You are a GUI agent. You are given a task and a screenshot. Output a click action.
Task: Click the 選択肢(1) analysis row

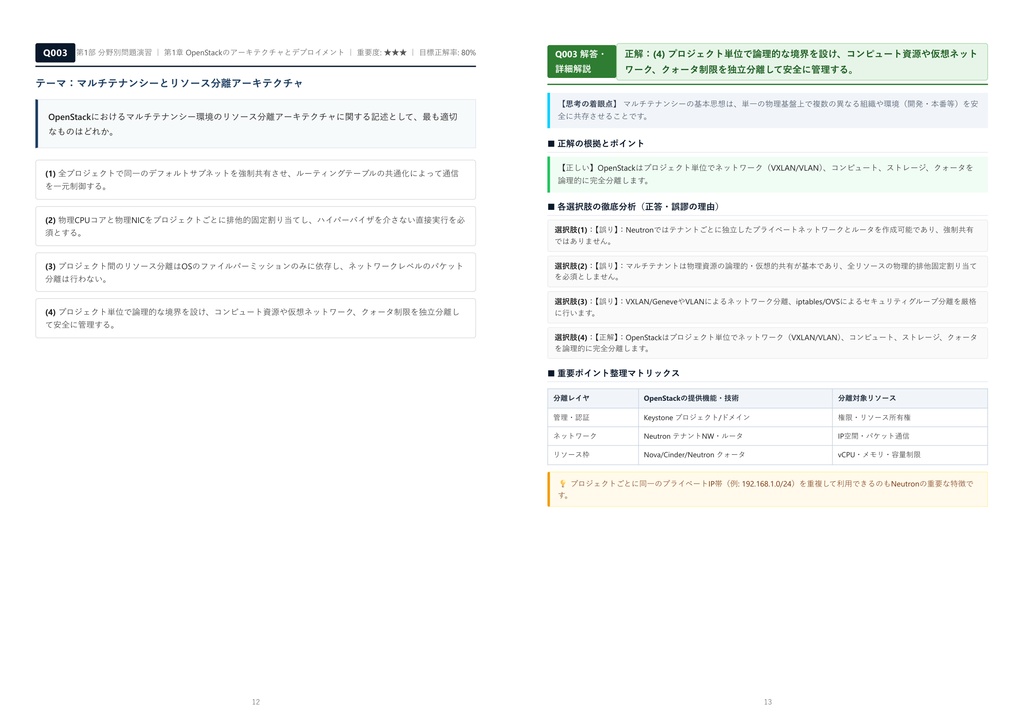click(x=767, y=235)
